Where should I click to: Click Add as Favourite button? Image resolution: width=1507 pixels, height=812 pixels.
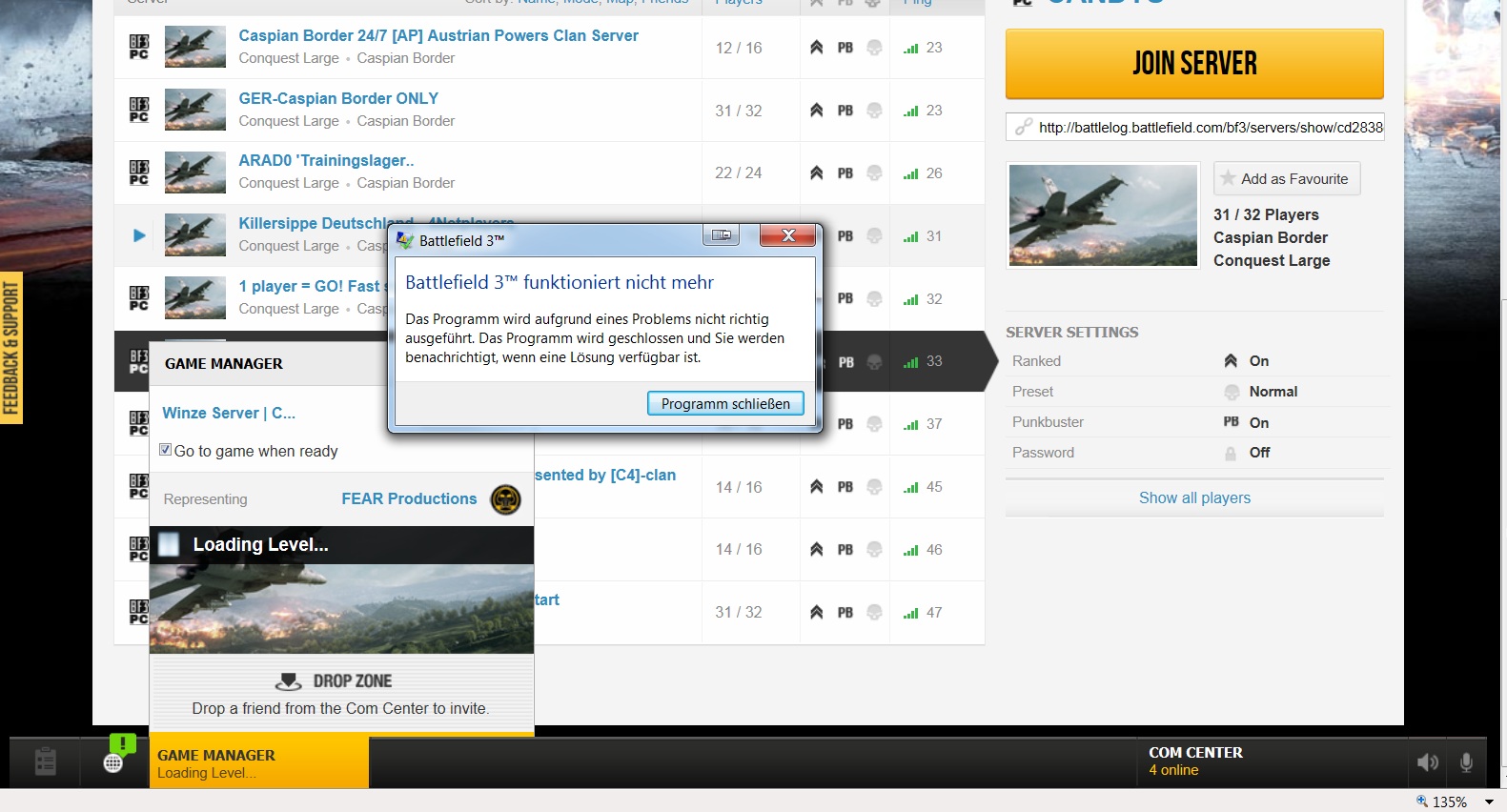pos(1287,178)
